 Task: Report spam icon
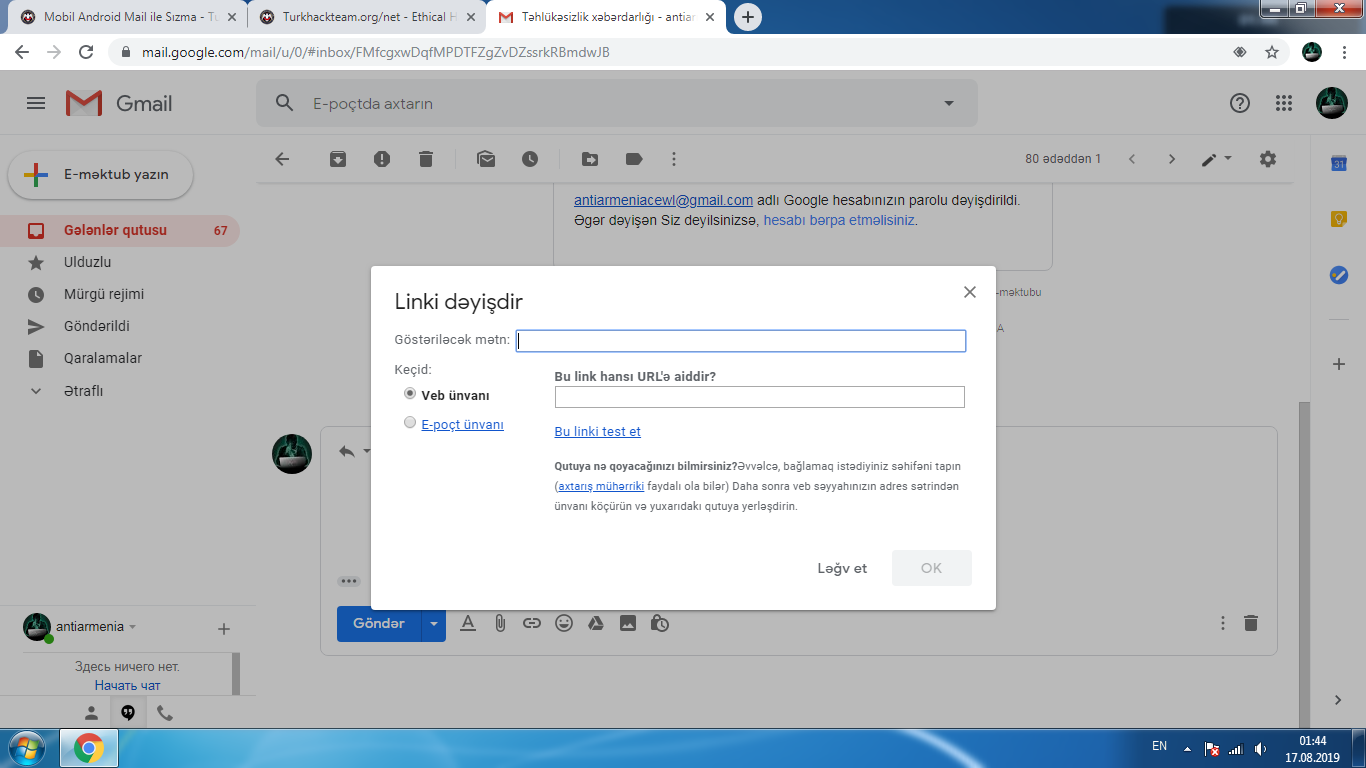point(382,159)
